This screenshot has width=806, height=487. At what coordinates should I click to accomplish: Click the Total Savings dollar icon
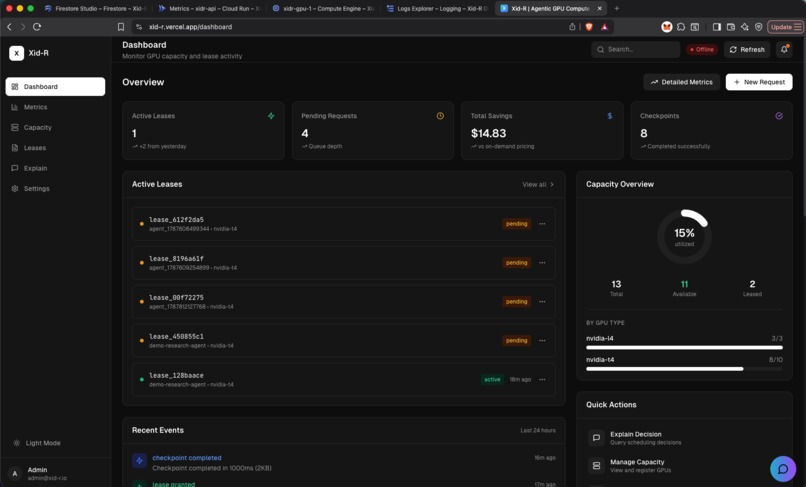(x=610, y=116)
